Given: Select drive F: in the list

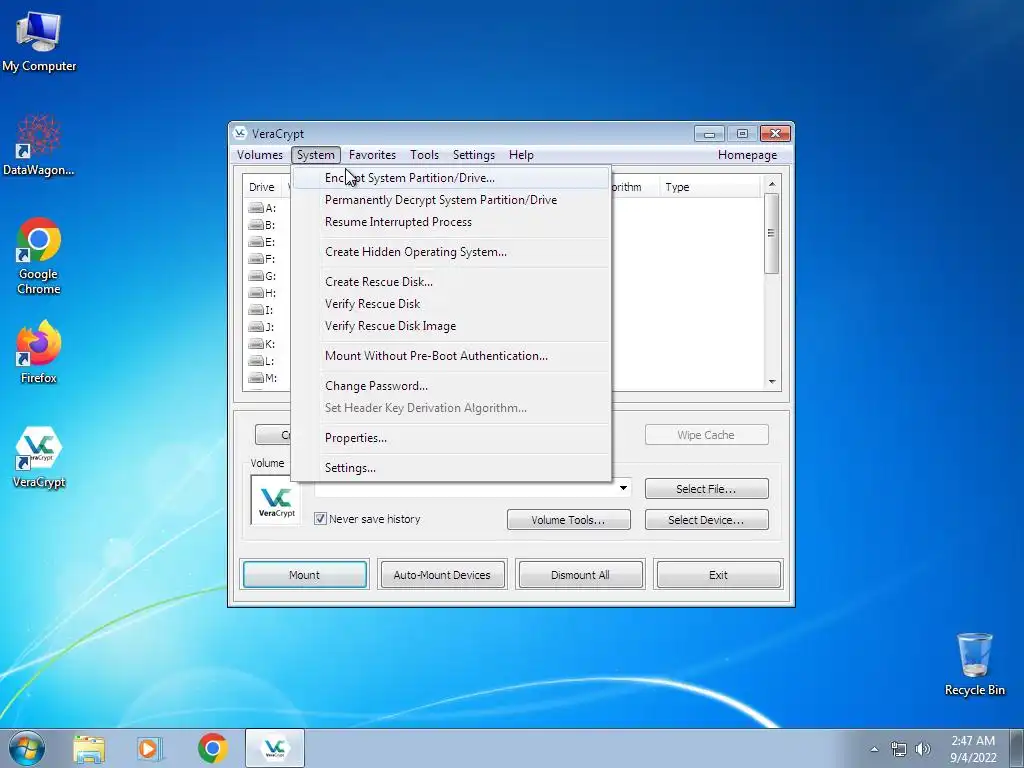Looking at the screenshot, I should tap(263, 259).
